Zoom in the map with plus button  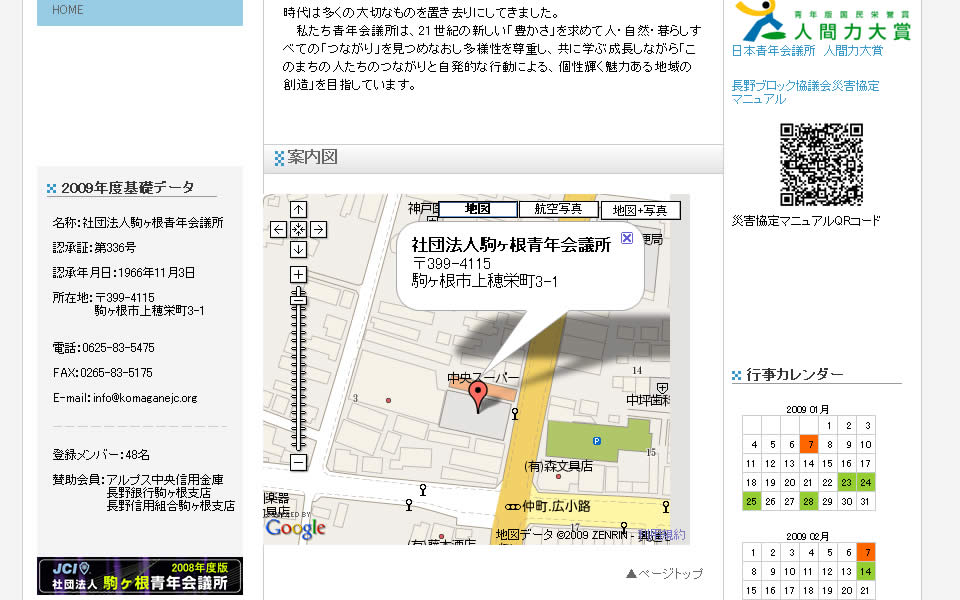pos(298,275)
